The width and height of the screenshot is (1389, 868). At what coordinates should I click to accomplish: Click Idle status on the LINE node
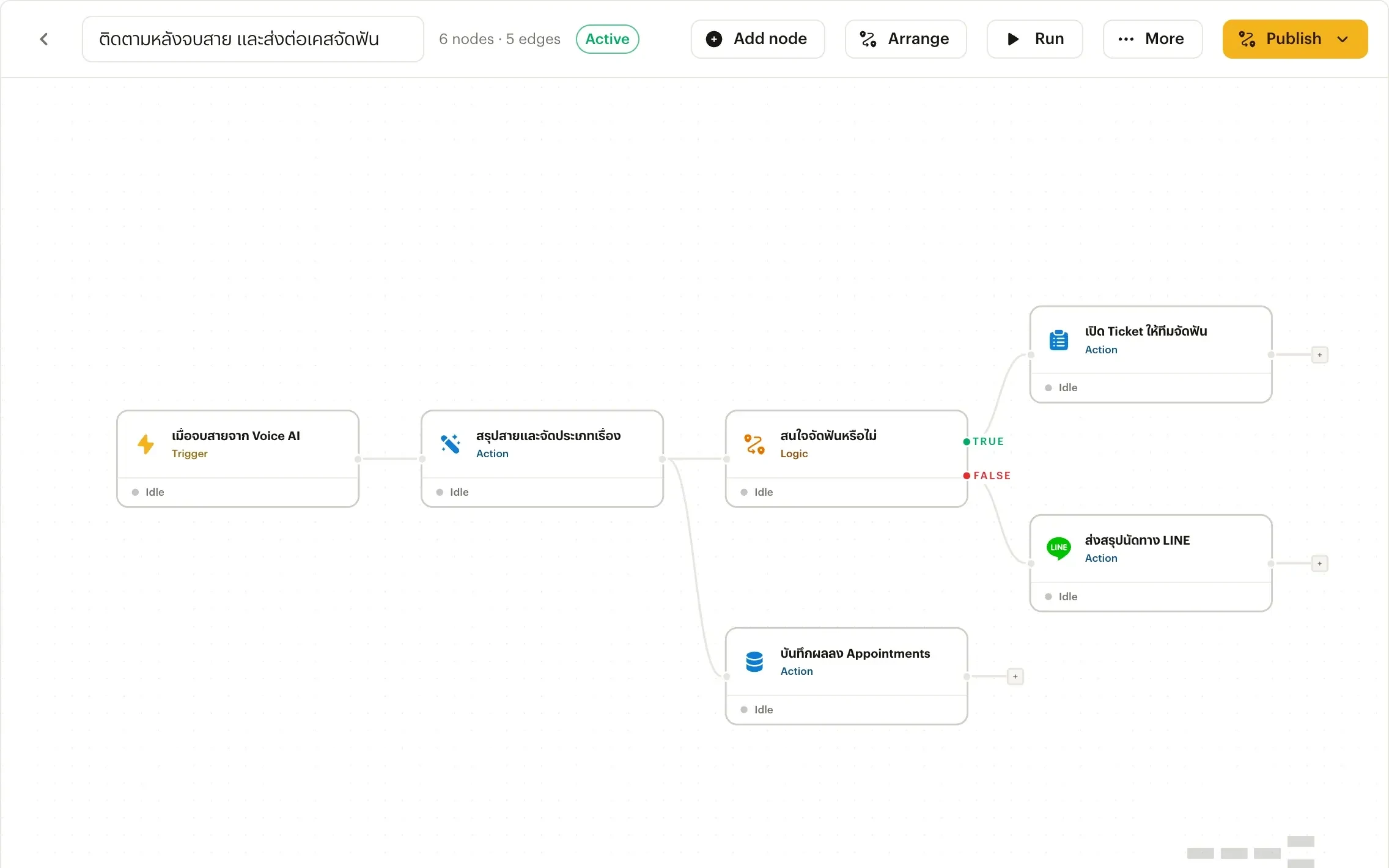click(1061, 597)
